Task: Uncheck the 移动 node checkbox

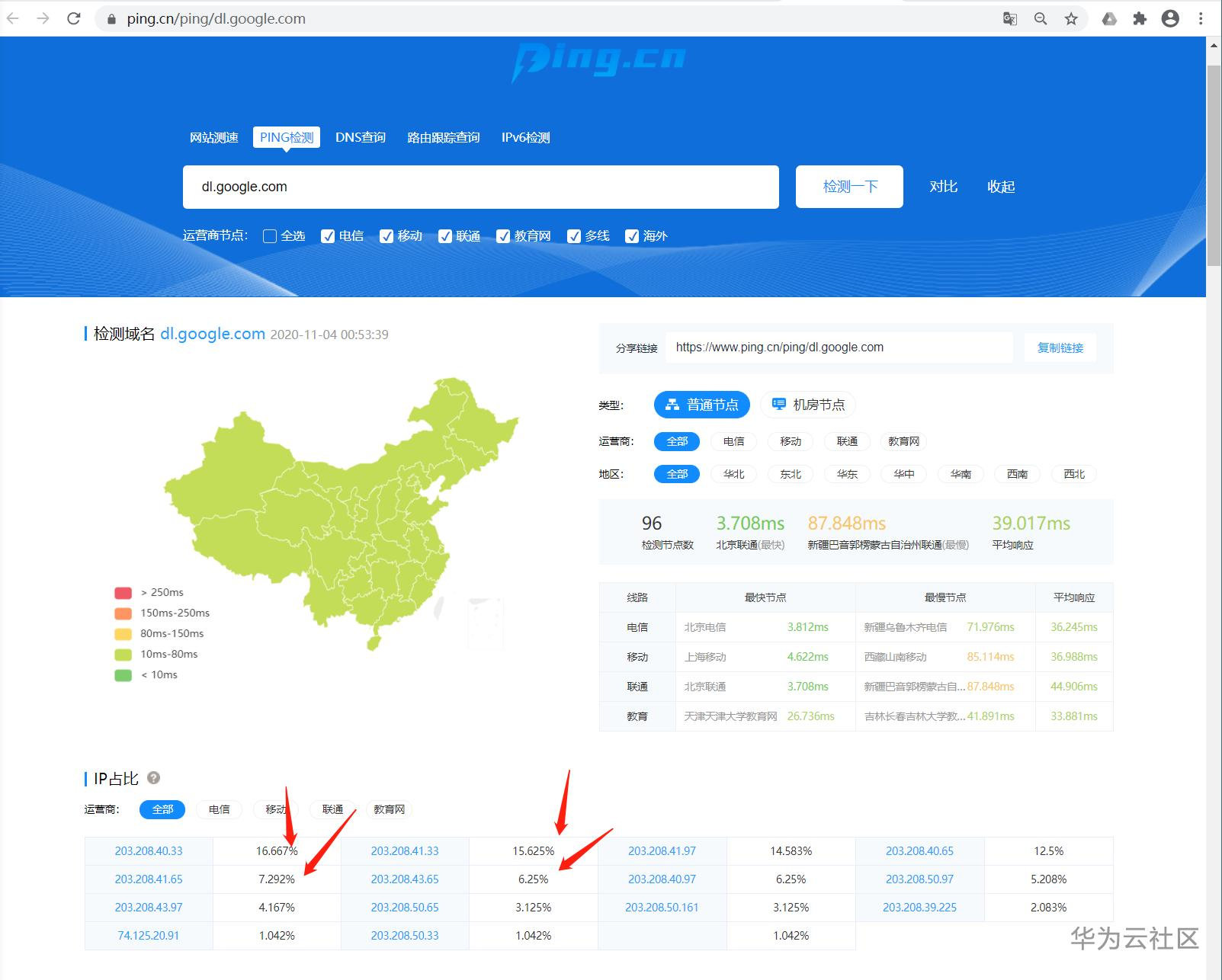Action: pyautogui.click(x=386, y=236)
